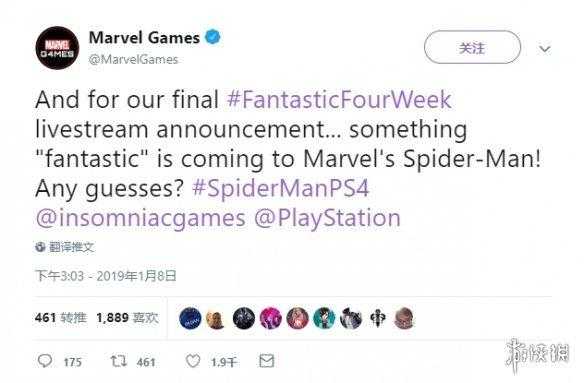
Task: Click the Marvel Games profile avatar
Action: coord(57,48)
